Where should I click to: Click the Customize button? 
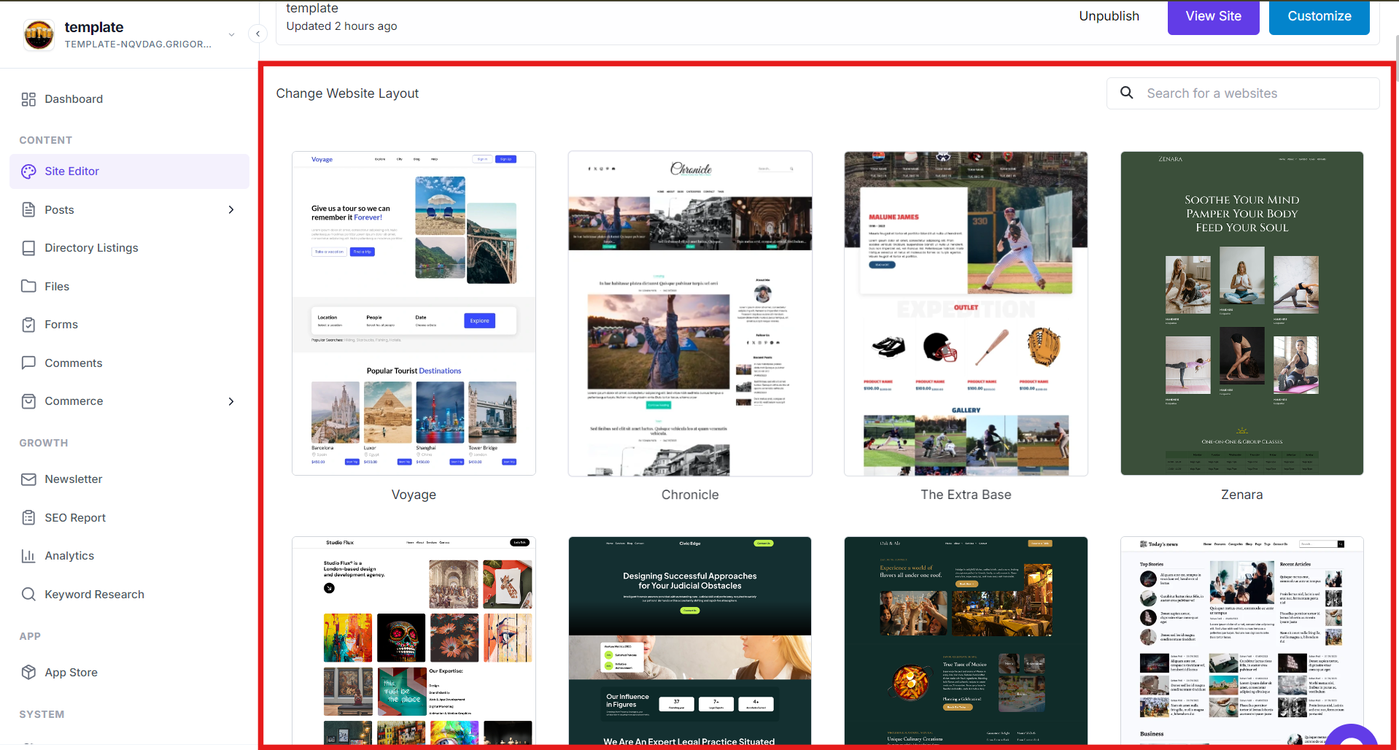1319,16
